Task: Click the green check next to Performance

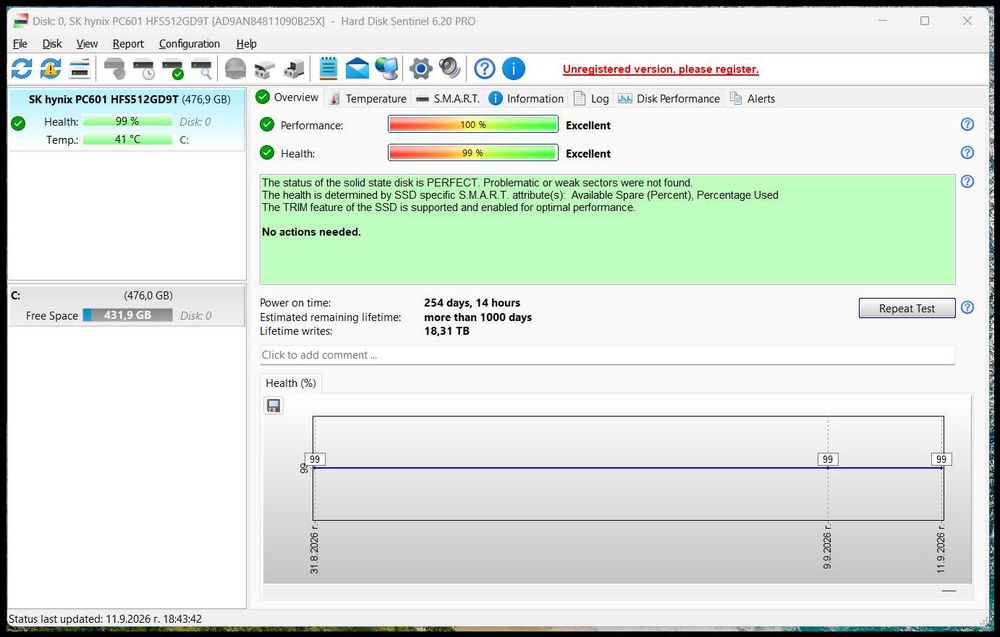Action: click(x=267, y=124)
